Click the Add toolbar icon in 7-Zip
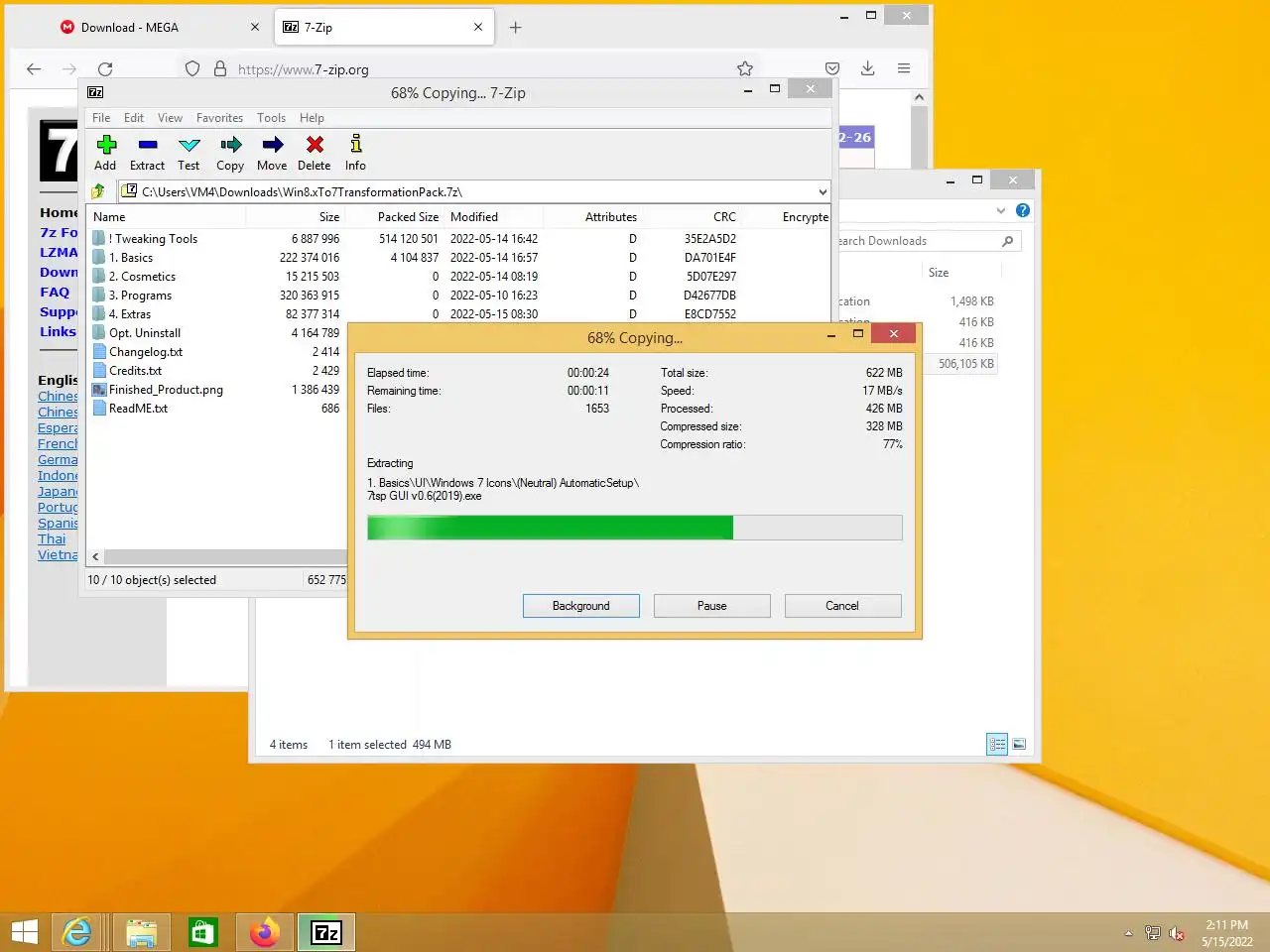The width and height of the screenshot is (1270, 952). tap(106, 153)
